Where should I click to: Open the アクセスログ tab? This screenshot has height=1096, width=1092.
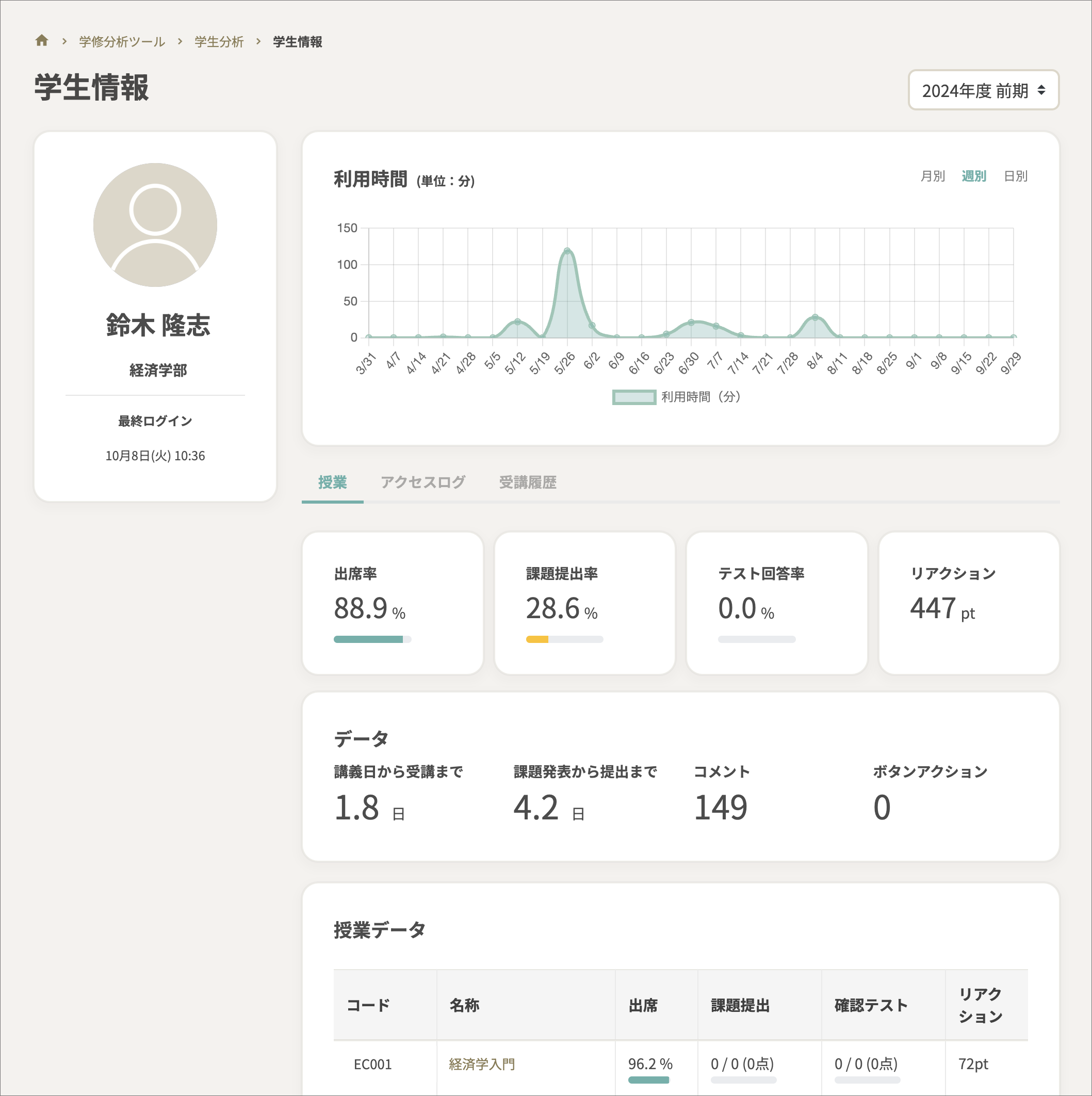click(423, 481)
